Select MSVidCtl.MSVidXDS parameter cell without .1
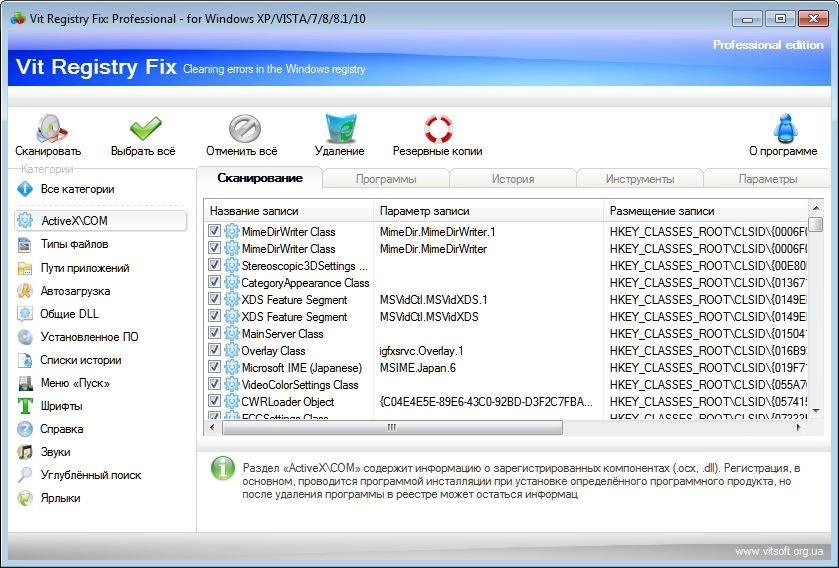This screenshot has height=568, width=839. coord(429,317)
